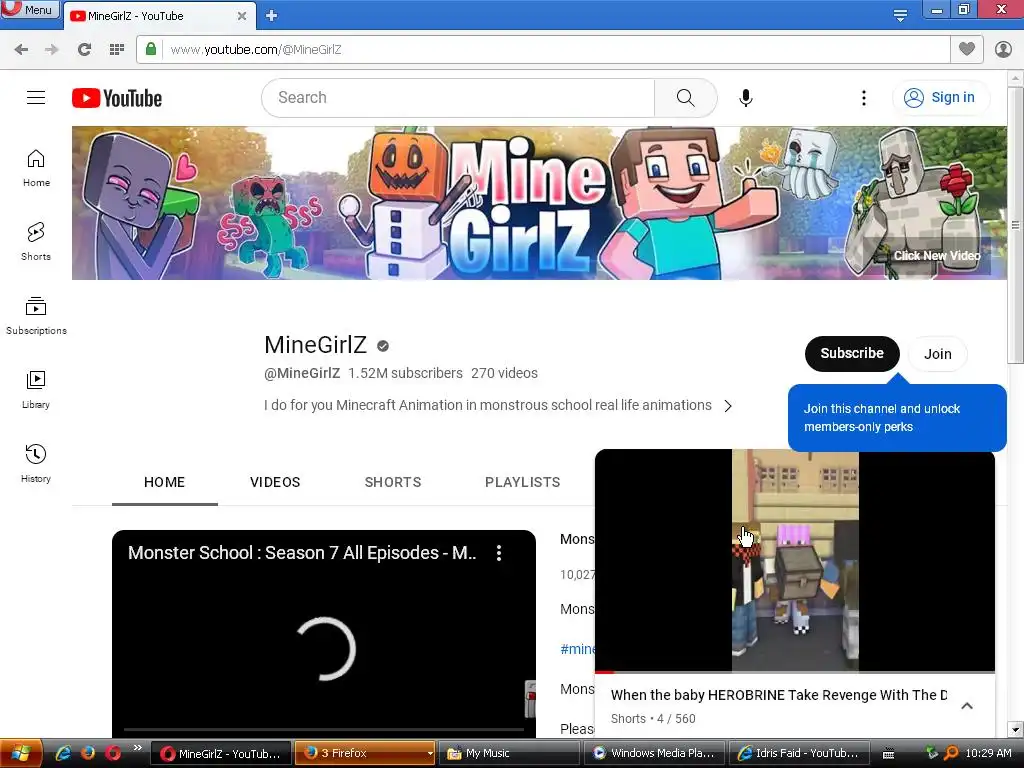Click the featured video progress bar

point(324,729)
